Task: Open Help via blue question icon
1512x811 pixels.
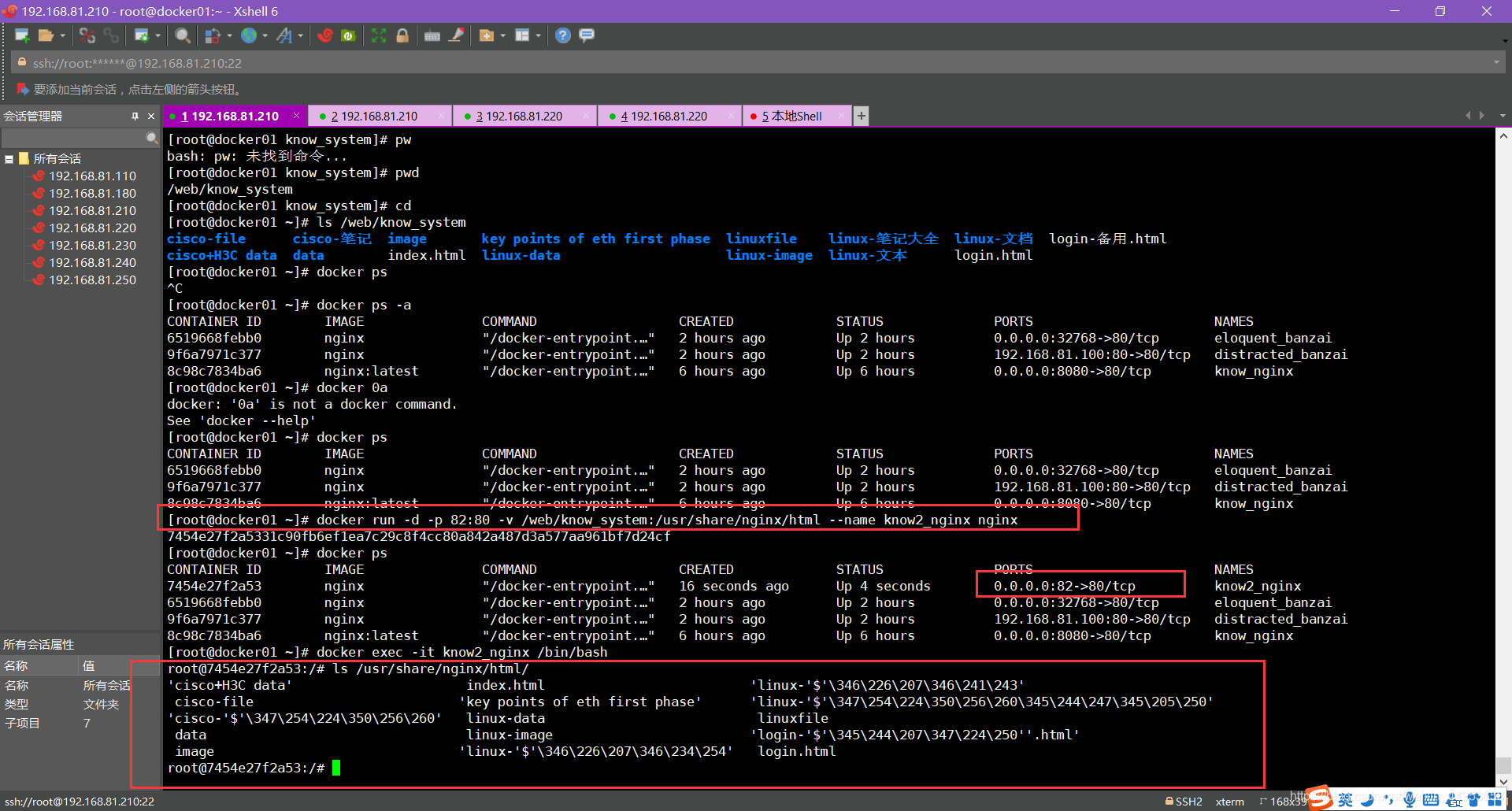Action: pos(562,35)
